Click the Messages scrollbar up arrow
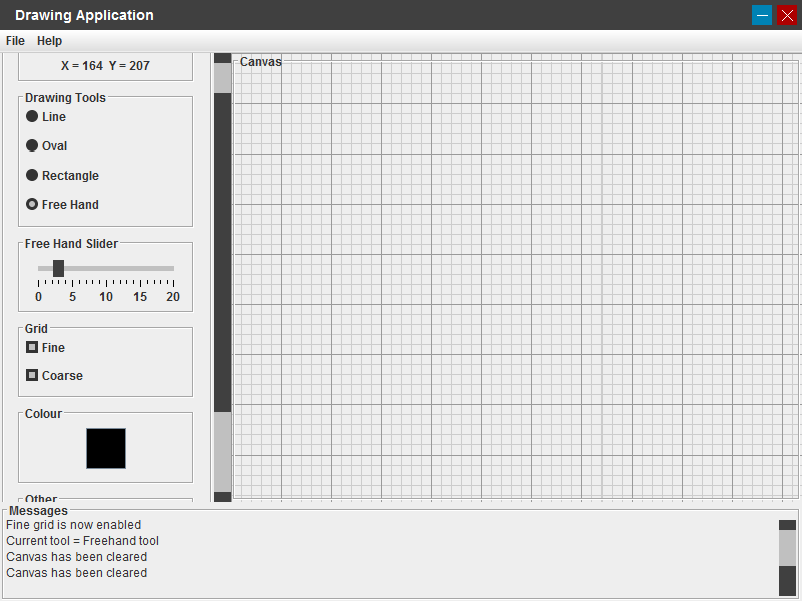The height and width of the screenshot is (601, 802). [787, 525]
